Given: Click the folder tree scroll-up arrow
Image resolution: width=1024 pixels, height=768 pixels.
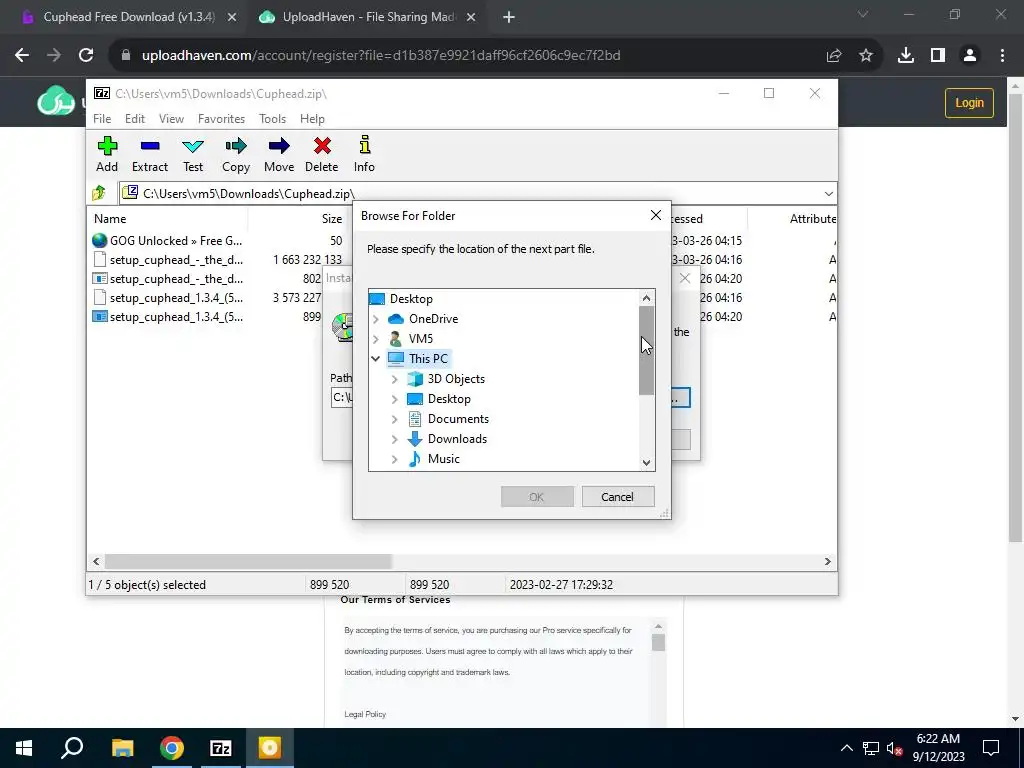Looking at the screenshot, I should coord(646,298).
